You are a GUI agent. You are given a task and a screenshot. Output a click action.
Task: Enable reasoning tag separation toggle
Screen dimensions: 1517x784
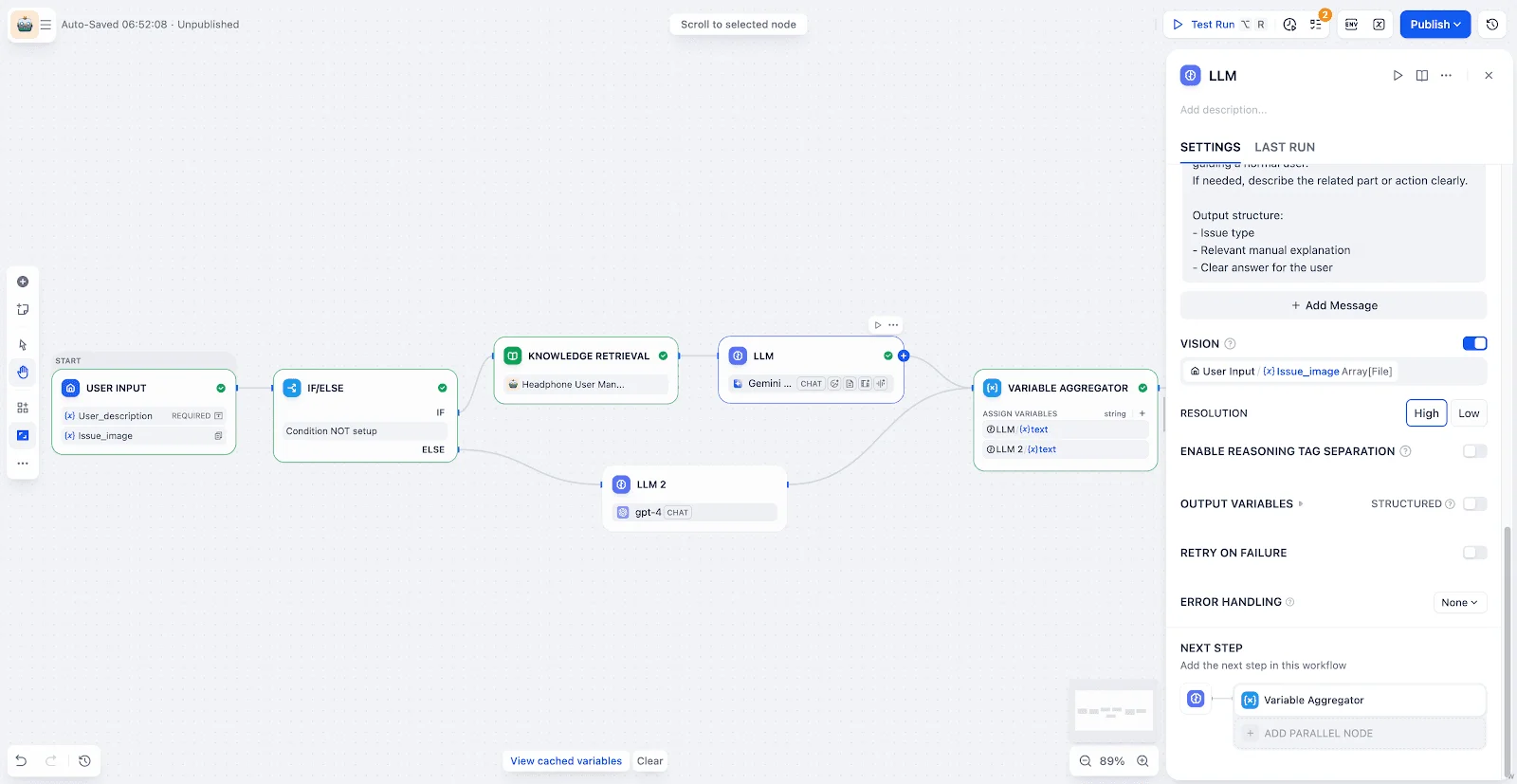pyautogui.click(x=1474, y=451)
